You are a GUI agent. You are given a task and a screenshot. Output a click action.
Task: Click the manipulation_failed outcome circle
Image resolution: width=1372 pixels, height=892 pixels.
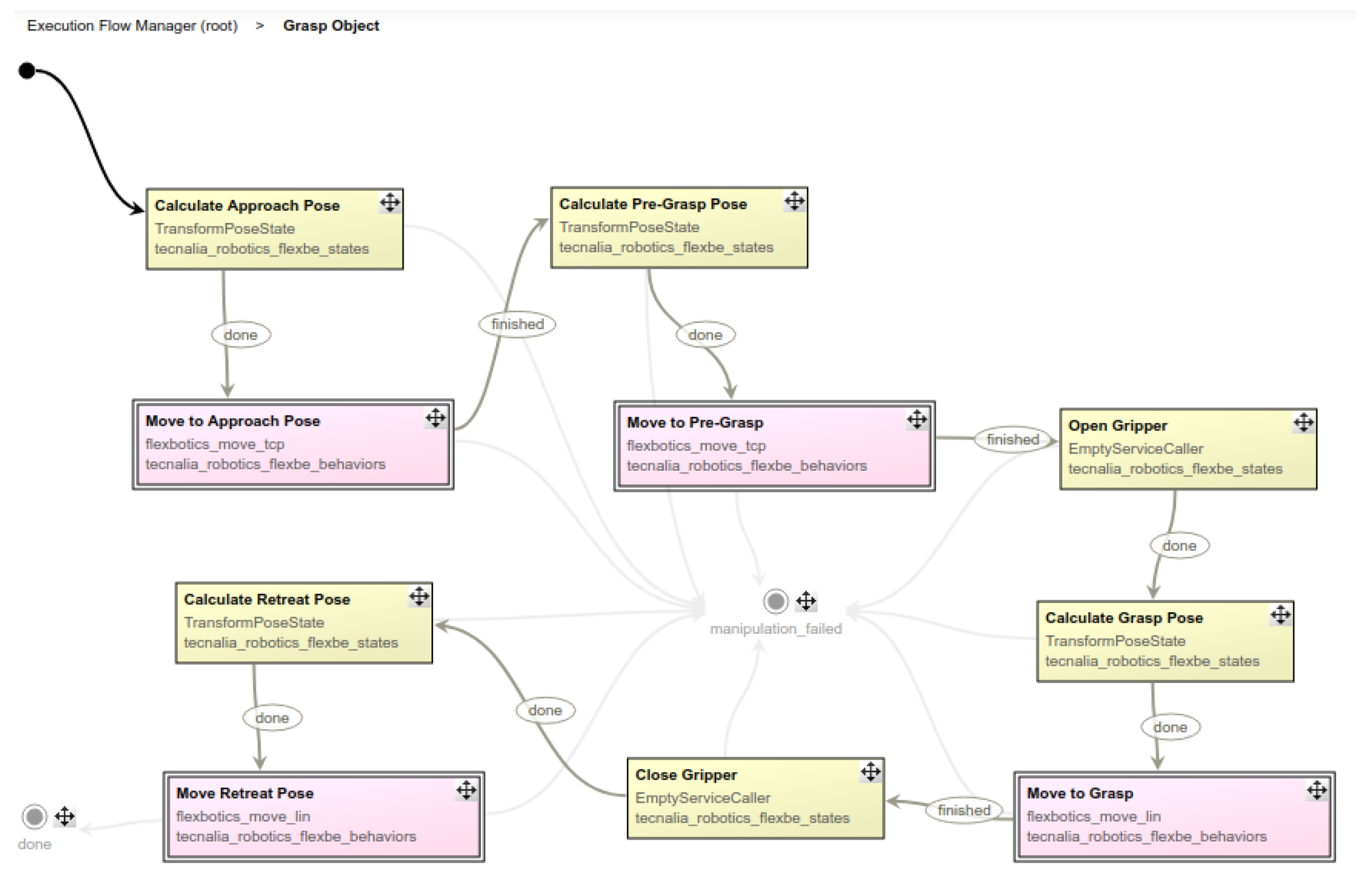pyautogui.click(x=776, y=601)
